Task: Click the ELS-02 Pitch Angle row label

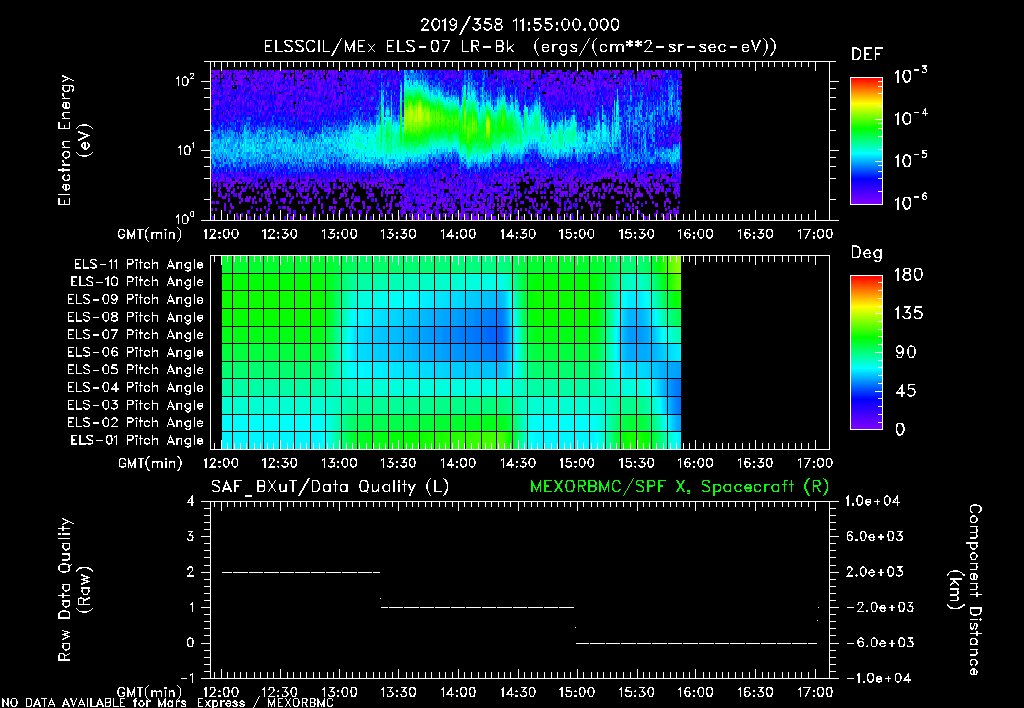Action: [x=136, y=423]
